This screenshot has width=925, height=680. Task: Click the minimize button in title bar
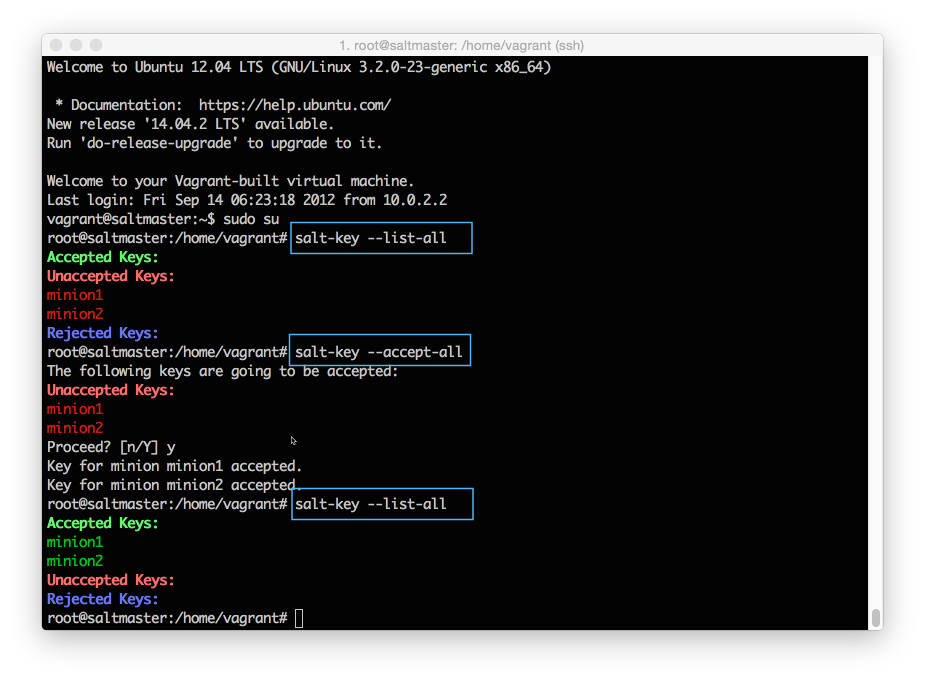pos(76,45)
